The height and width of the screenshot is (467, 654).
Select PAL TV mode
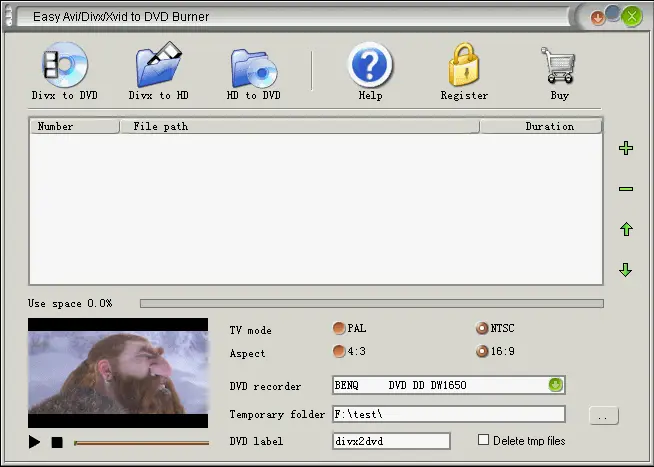point(339,329)
